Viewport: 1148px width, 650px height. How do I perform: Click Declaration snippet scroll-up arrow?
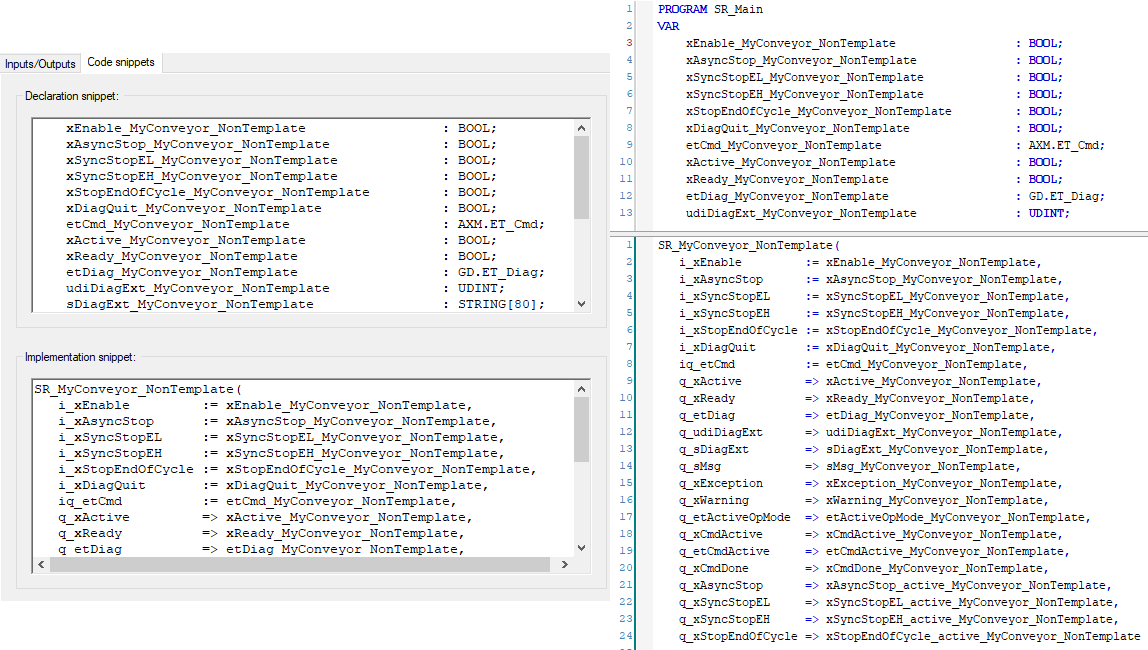582,127
